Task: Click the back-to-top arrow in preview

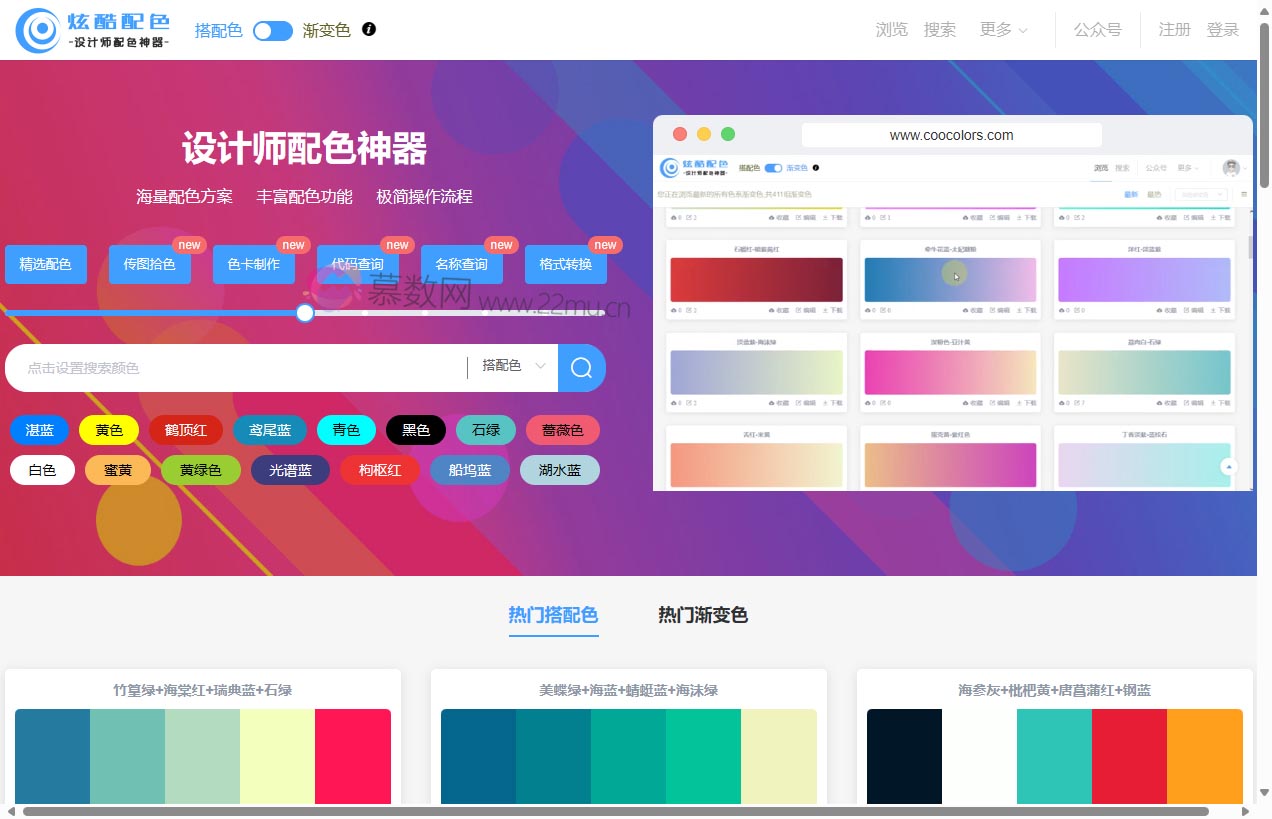Action: [x=1230, y=467]
